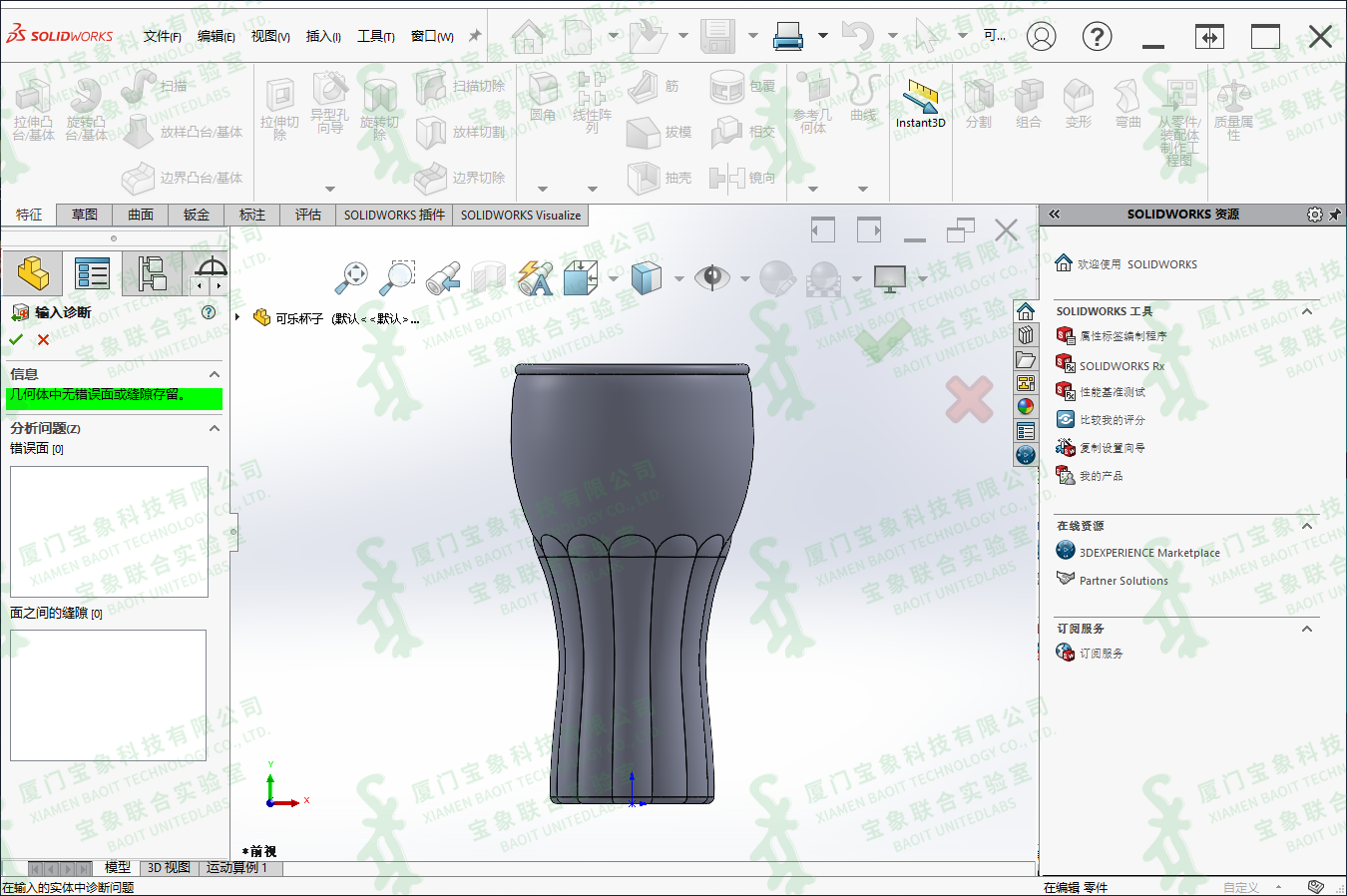1347x896 pixels.
Task: Click the Print icon in the top toolbar
Action: click(788, 37)
